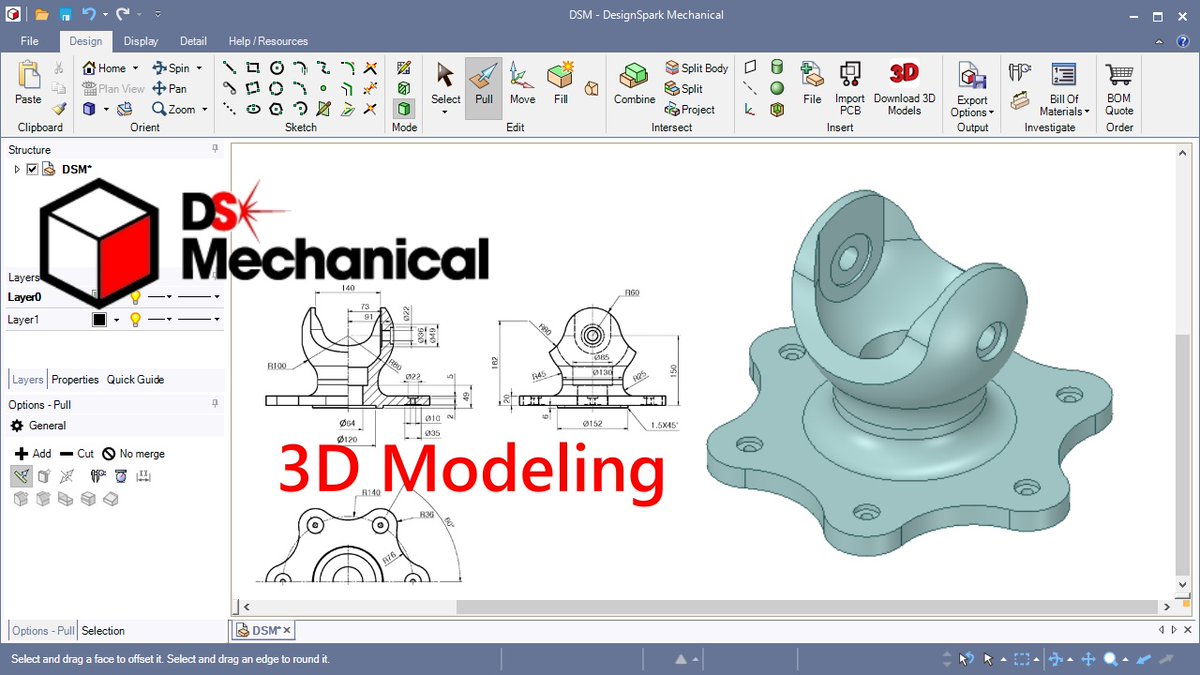Click the Home view button

pos(104,68)
